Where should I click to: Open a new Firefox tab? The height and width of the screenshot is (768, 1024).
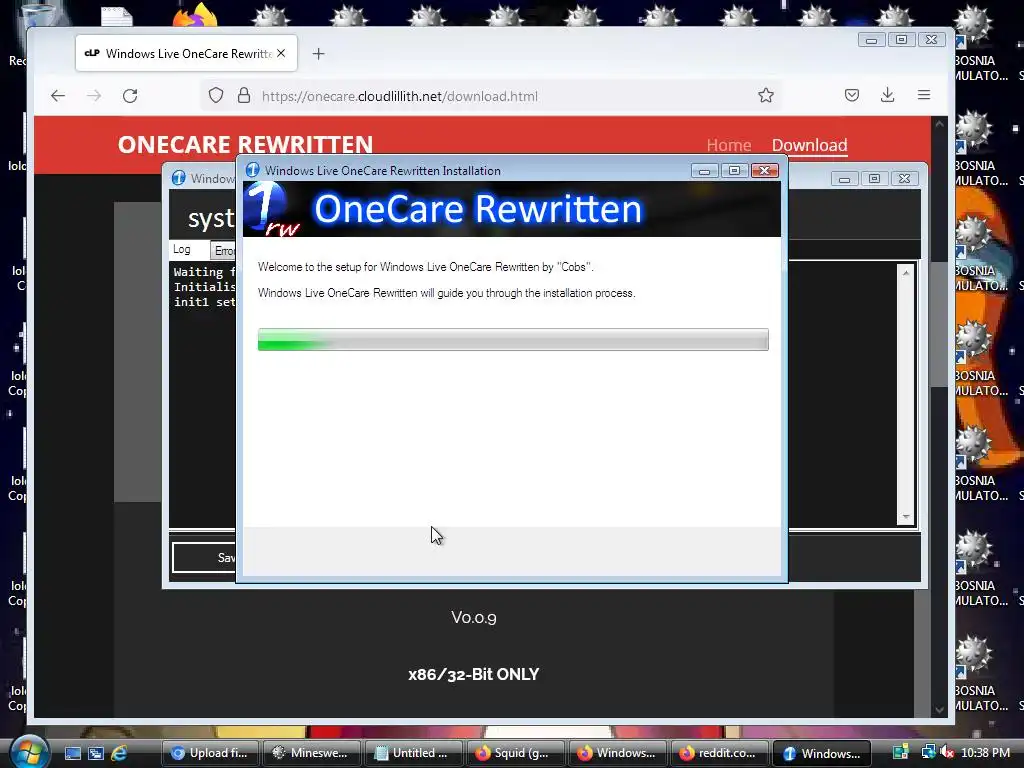coord(318,54)
